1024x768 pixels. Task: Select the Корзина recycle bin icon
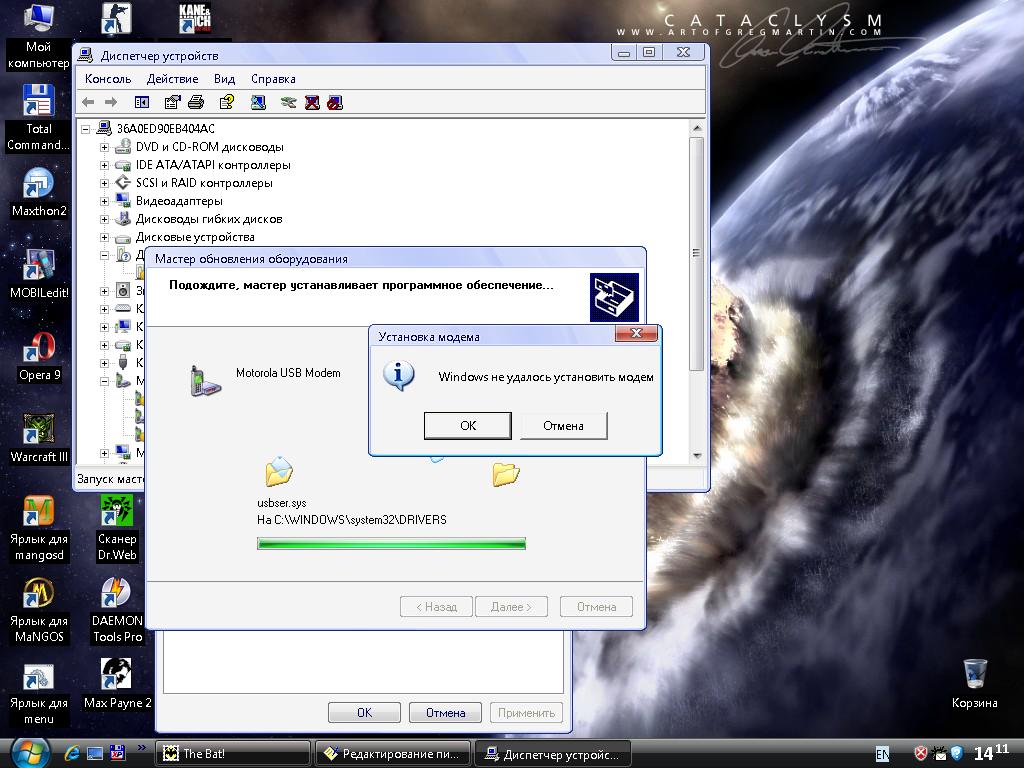click(974, 684)
